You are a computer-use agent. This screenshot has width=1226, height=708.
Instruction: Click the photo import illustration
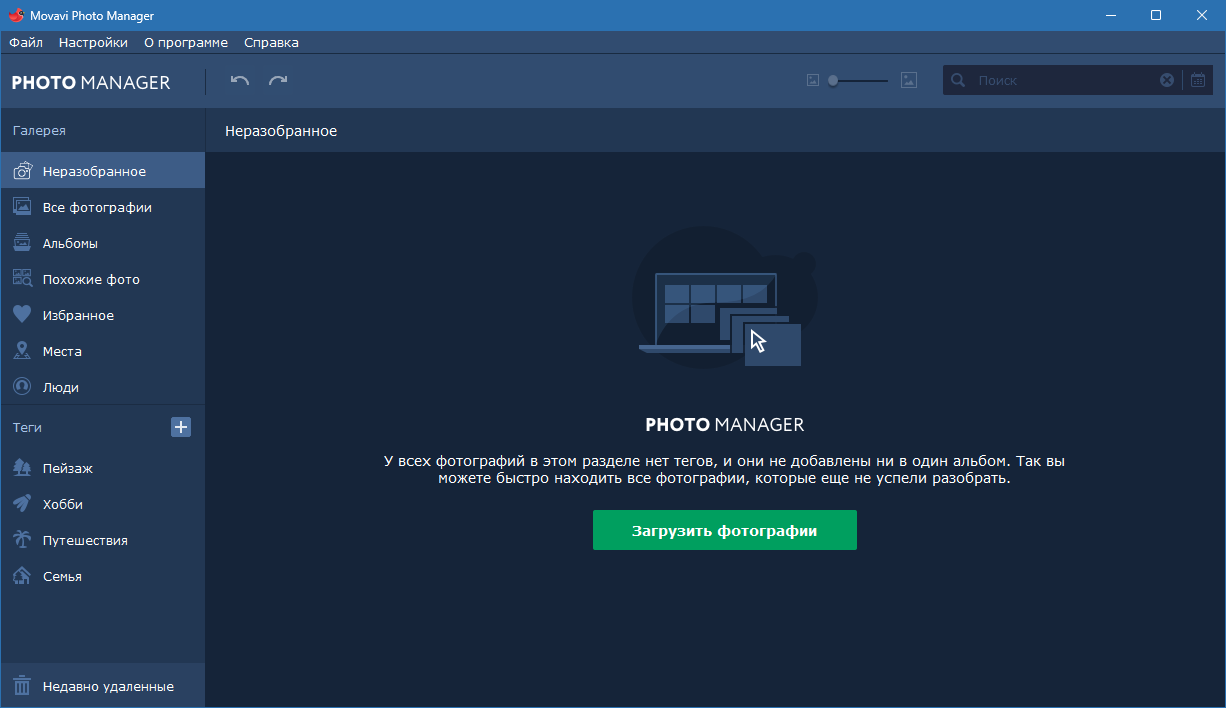pos(725,298)
